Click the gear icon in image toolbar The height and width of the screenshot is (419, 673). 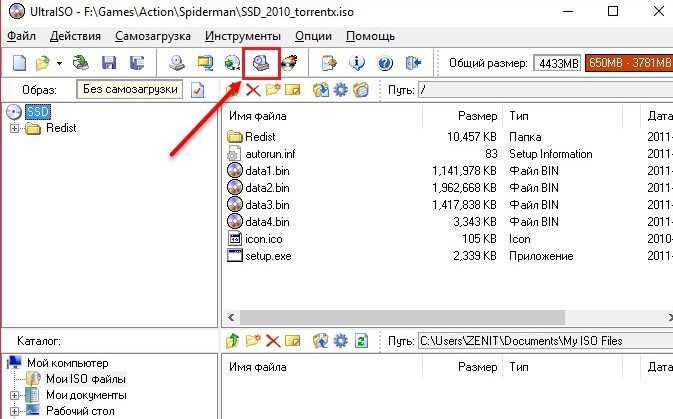click(341, 90)
